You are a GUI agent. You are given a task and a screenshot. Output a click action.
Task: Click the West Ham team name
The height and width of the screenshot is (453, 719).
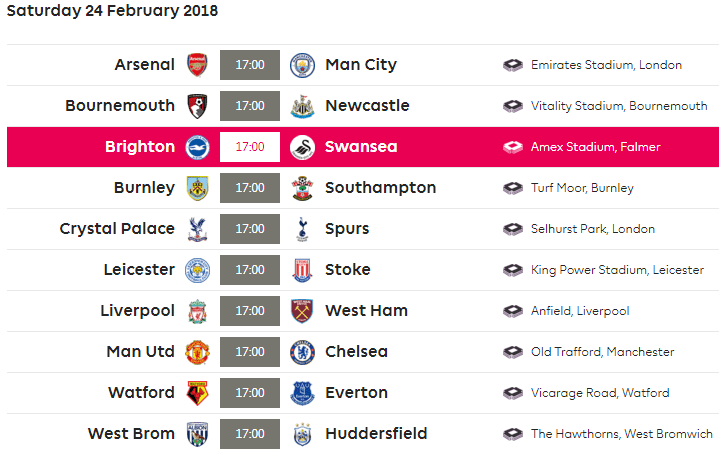coord(366,311)
